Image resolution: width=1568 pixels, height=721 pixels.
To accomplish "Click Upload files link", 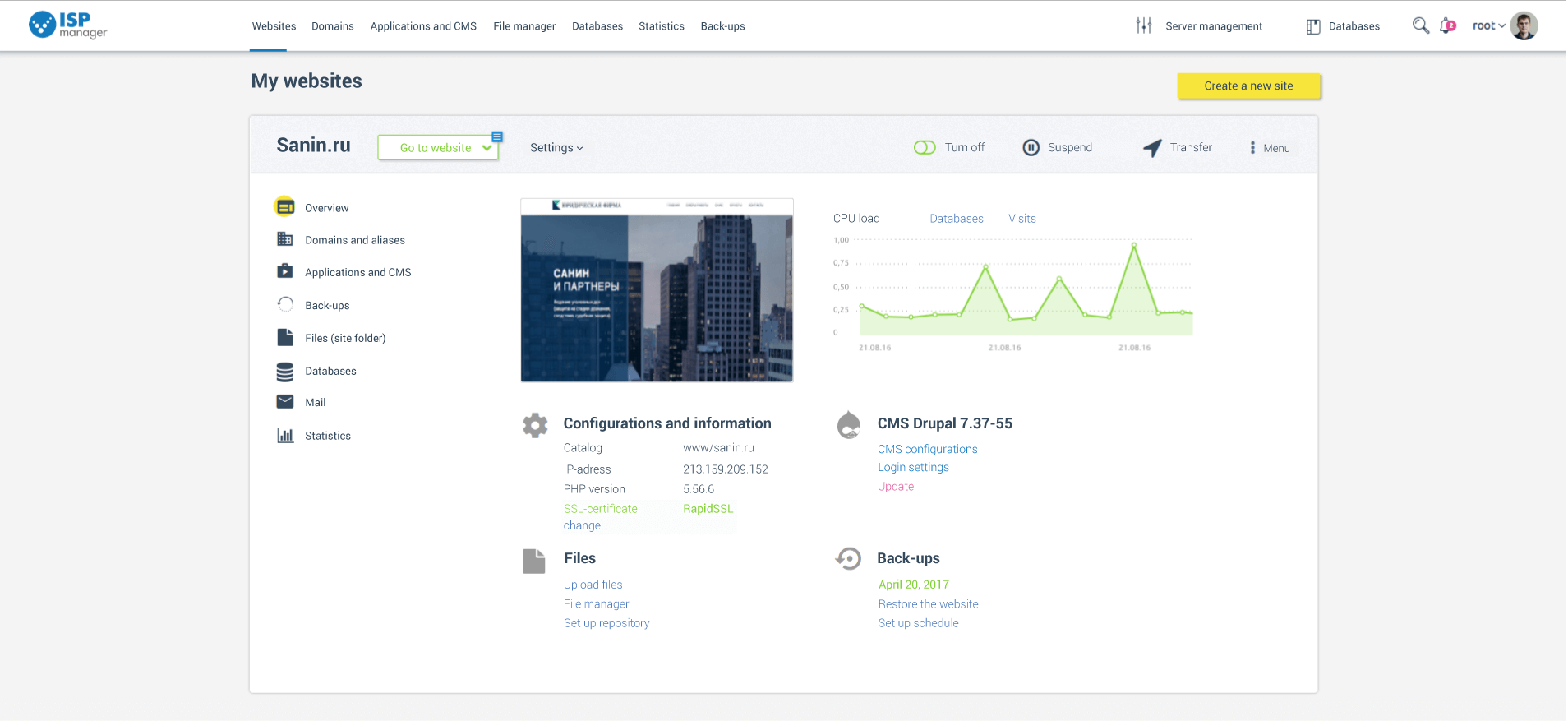I will click(593, 585).
